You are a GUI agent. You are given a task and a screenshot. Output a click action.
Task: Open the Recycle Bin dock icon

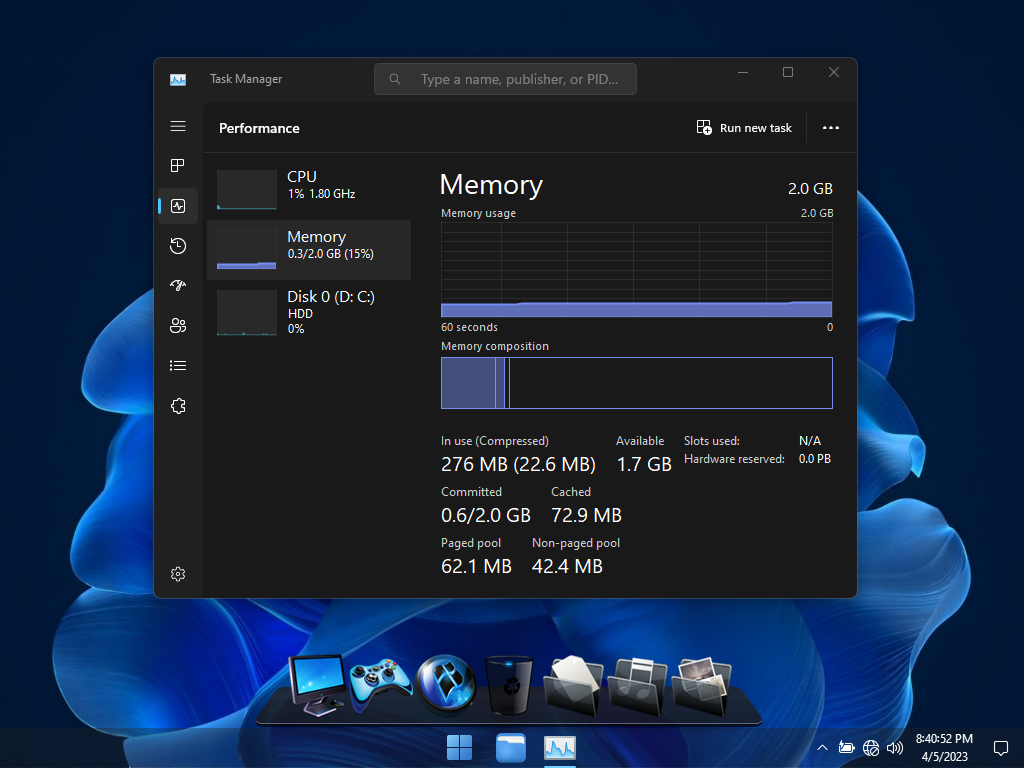510,685
